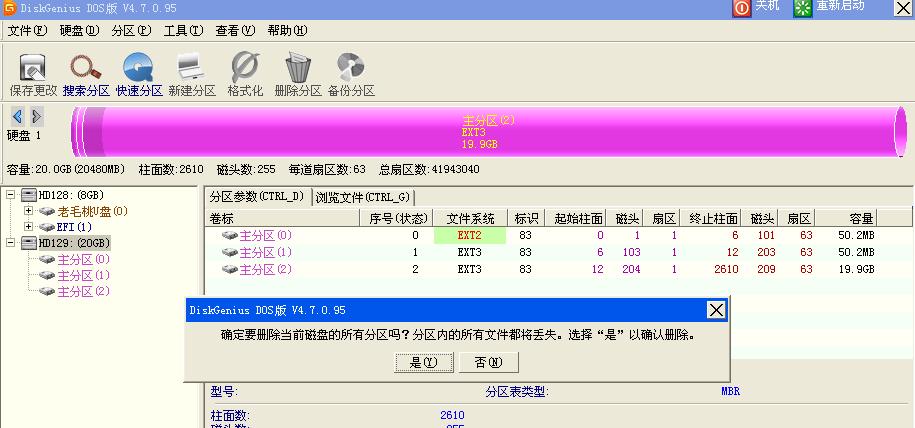Go to the next disk with the right arrow

point(36,116)
